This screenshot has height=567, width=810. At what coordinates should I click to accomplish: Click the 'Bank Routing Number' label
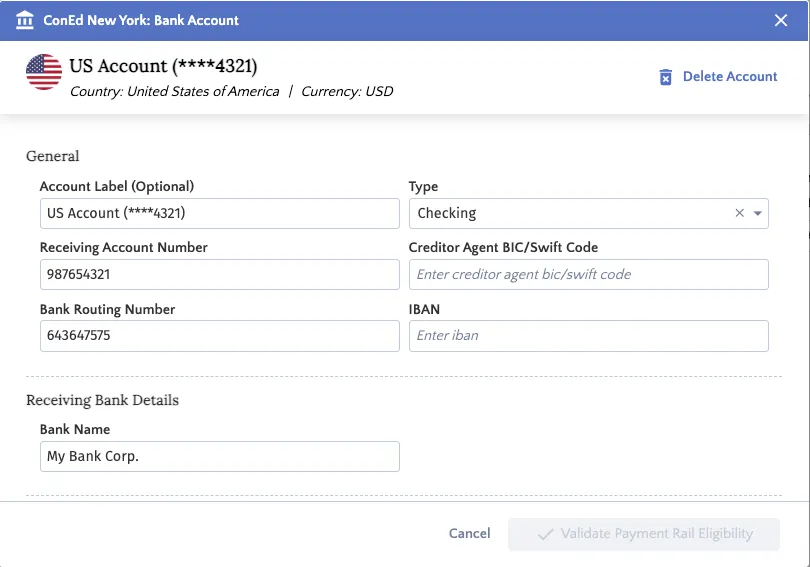click(107, 309)
